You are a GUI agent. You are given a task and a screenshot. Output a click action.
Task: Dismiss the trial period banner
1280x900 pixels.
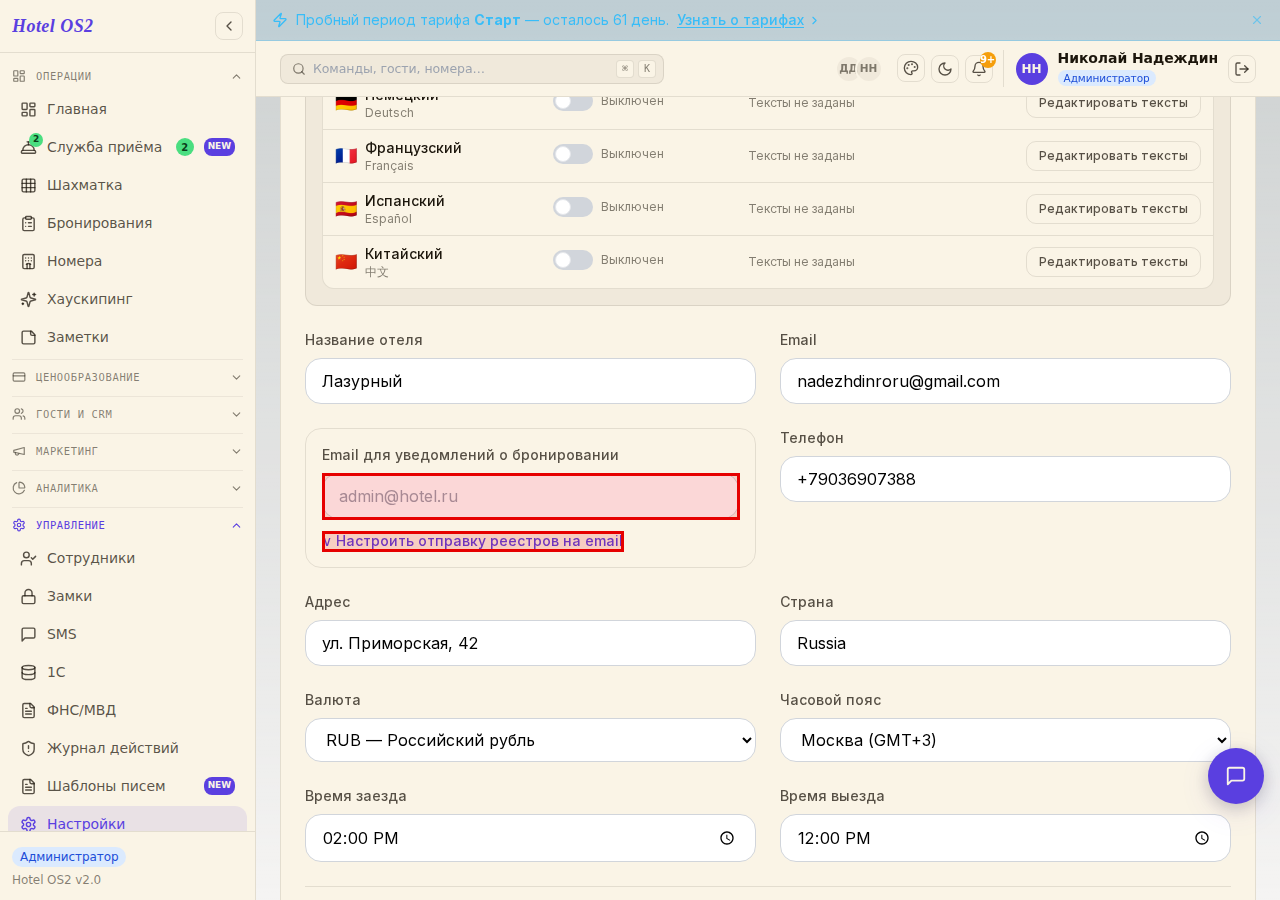tap(1257, 20)
